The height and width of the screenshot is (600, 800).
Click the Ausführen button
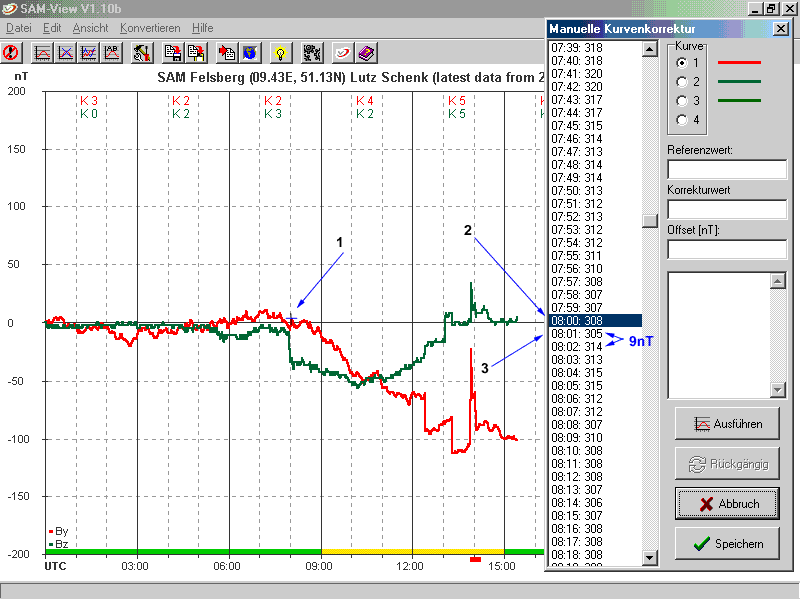click(x=727, y=423)
